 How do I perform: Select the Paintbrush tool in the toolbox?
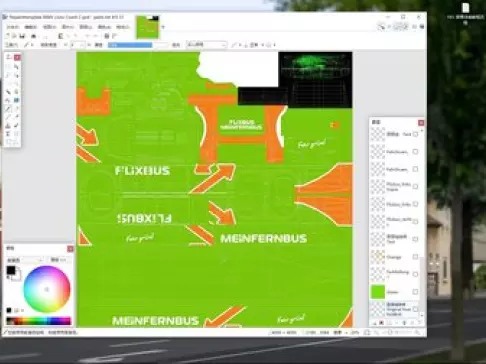click(x=8, y=109)
